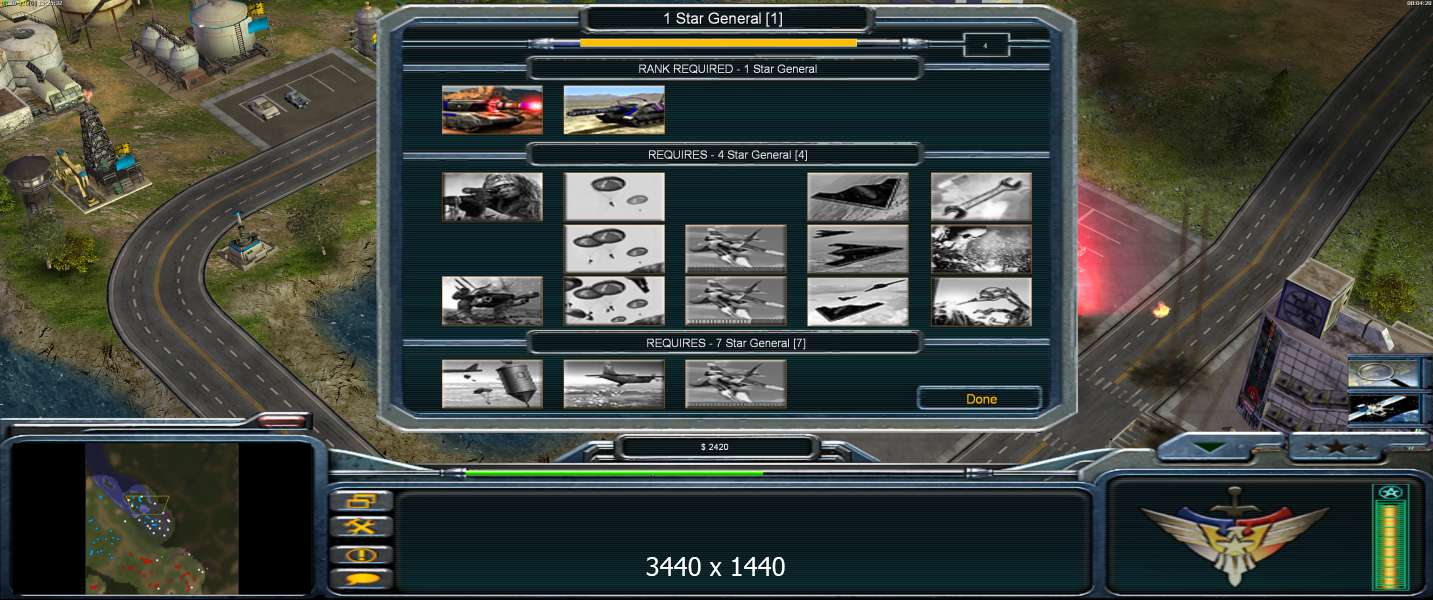Select Paratroop Drop with two parachutes

point(614,197)
